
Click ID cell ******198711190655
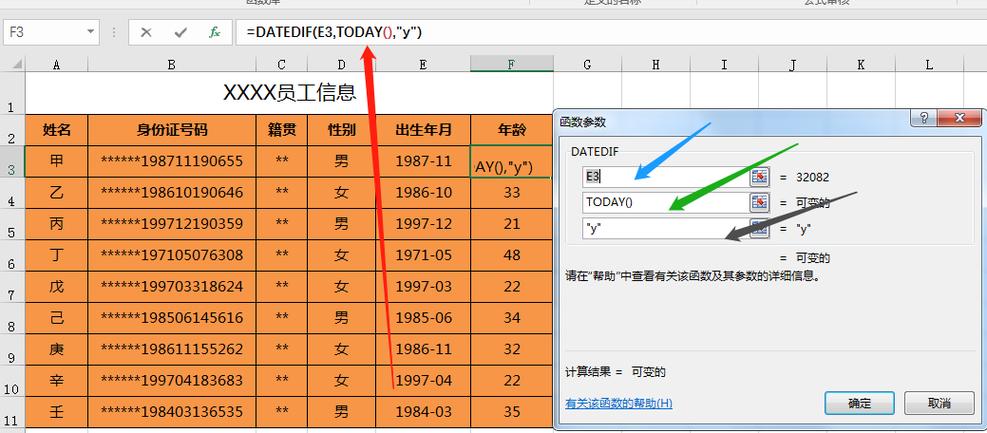(172, 161)
